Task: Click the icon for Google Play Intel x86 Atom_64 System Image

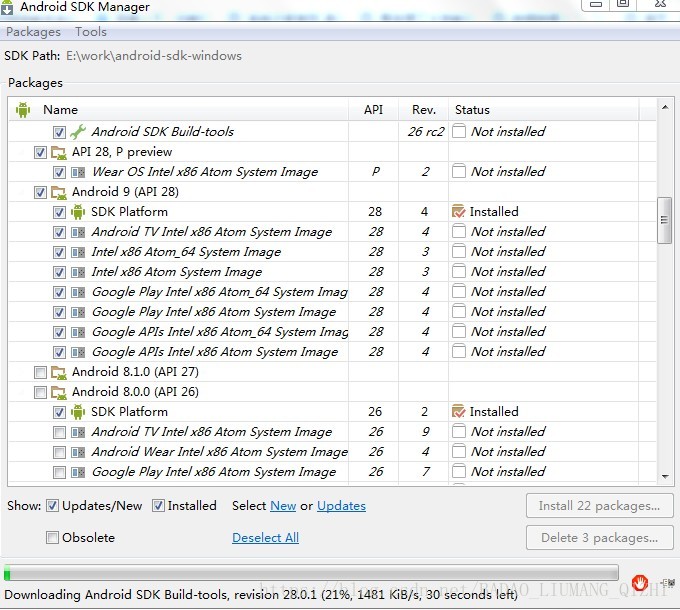Action: 78,292
